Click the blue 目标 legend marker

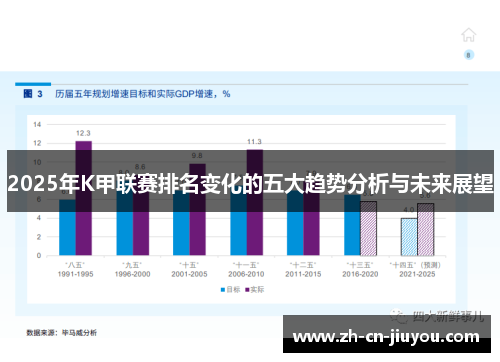[223, 290]
